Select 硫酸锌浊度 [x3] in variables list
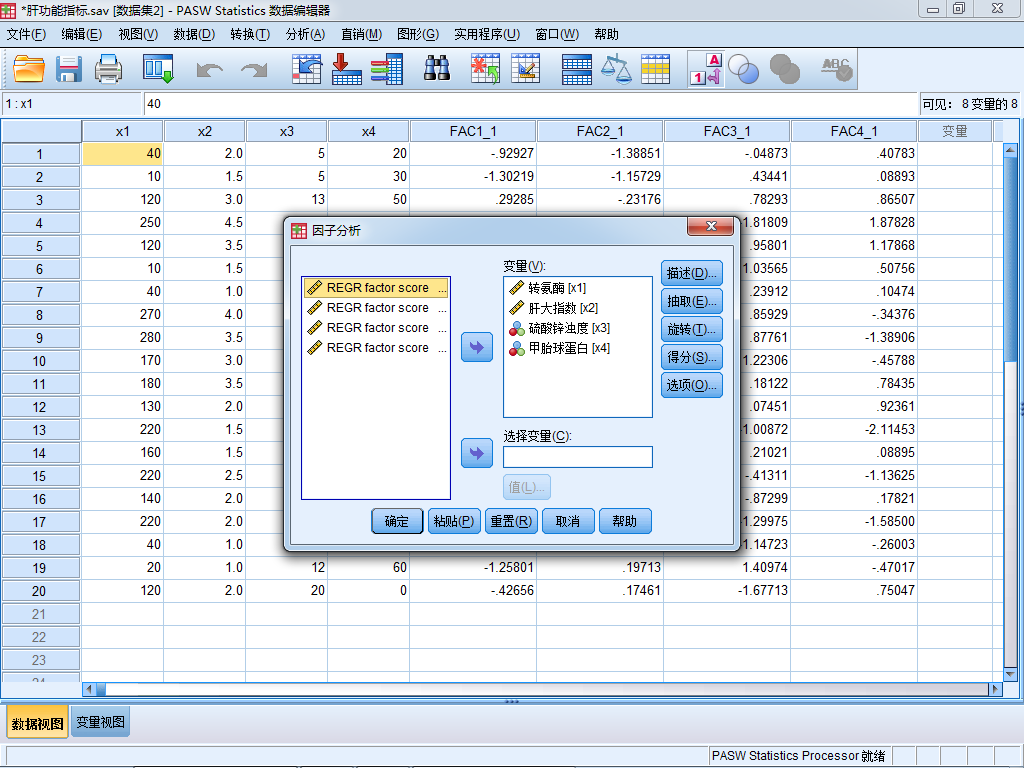Viewport: 1024px width, 768px height. (x=559, y=328)
